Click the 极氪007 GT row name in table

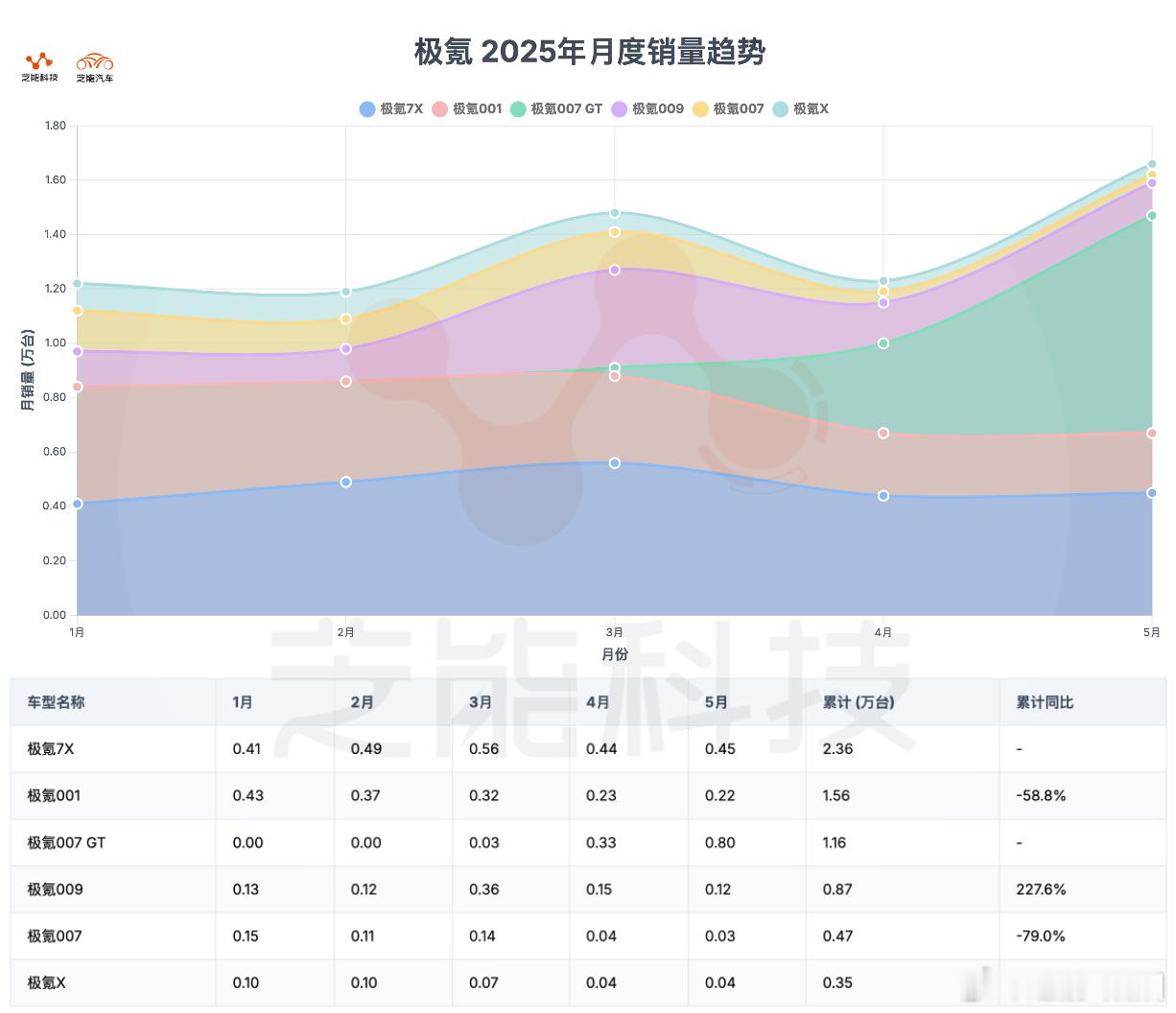66,842
